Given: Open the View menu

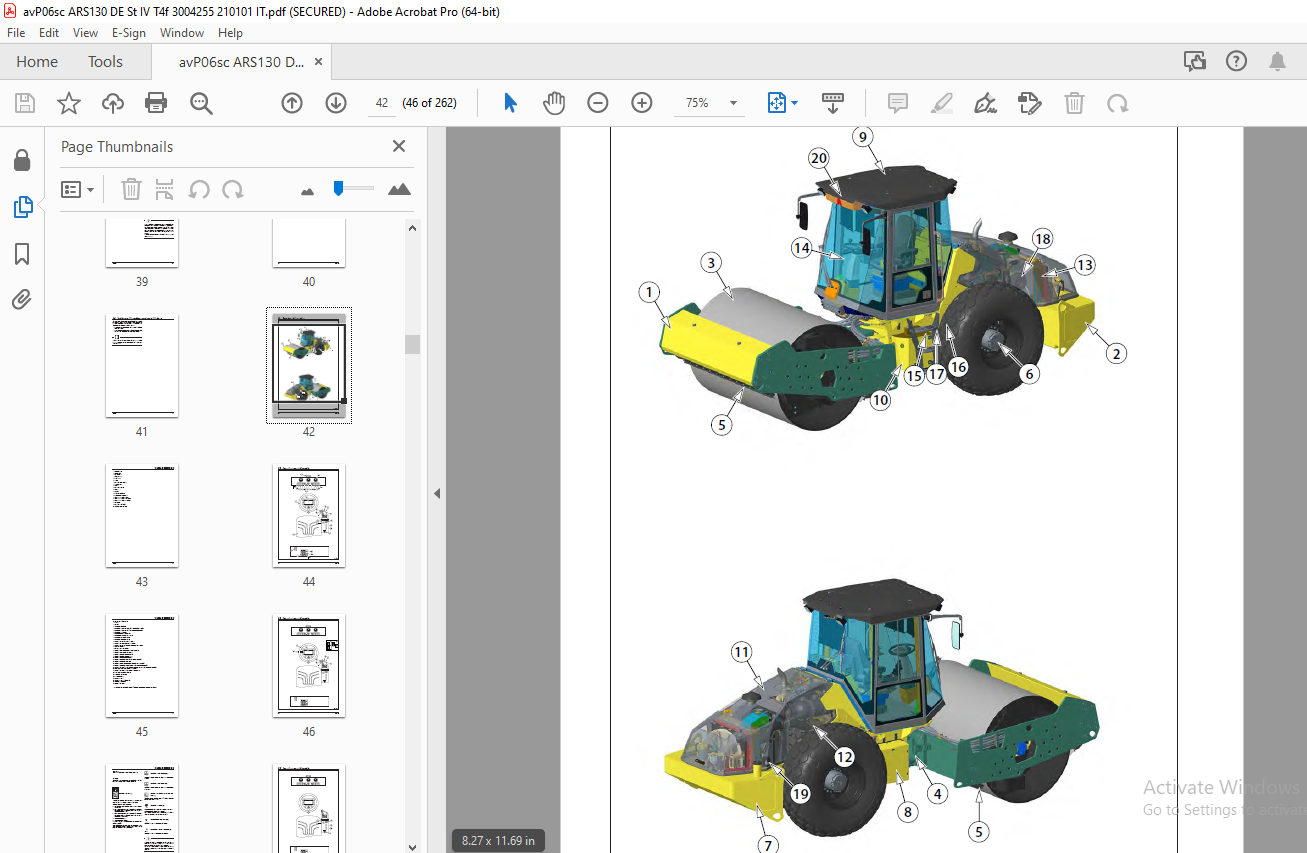Looking at the screenshot, I should pyautogui.click(x=86, y=33).
